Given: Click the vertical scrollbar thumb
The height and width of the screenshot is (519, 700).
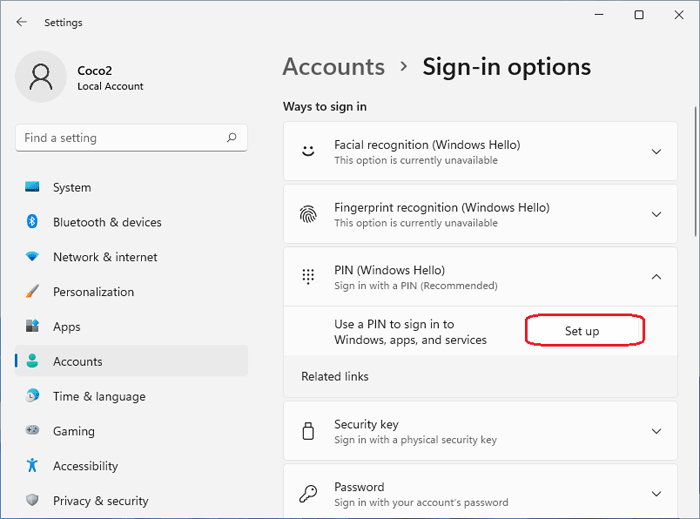Looking at the screenshot, I should click(x=696, y=171).
